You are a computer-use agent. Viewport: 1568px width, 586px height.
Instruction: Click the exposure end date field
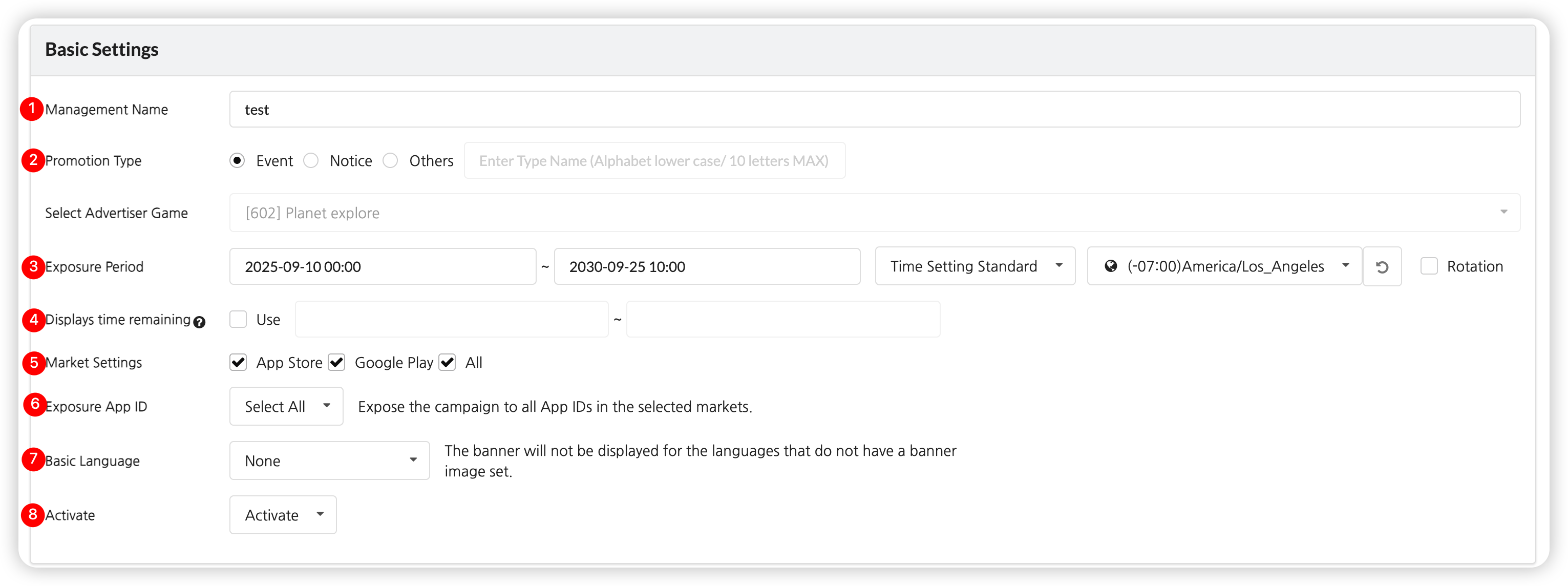[707, 267]
